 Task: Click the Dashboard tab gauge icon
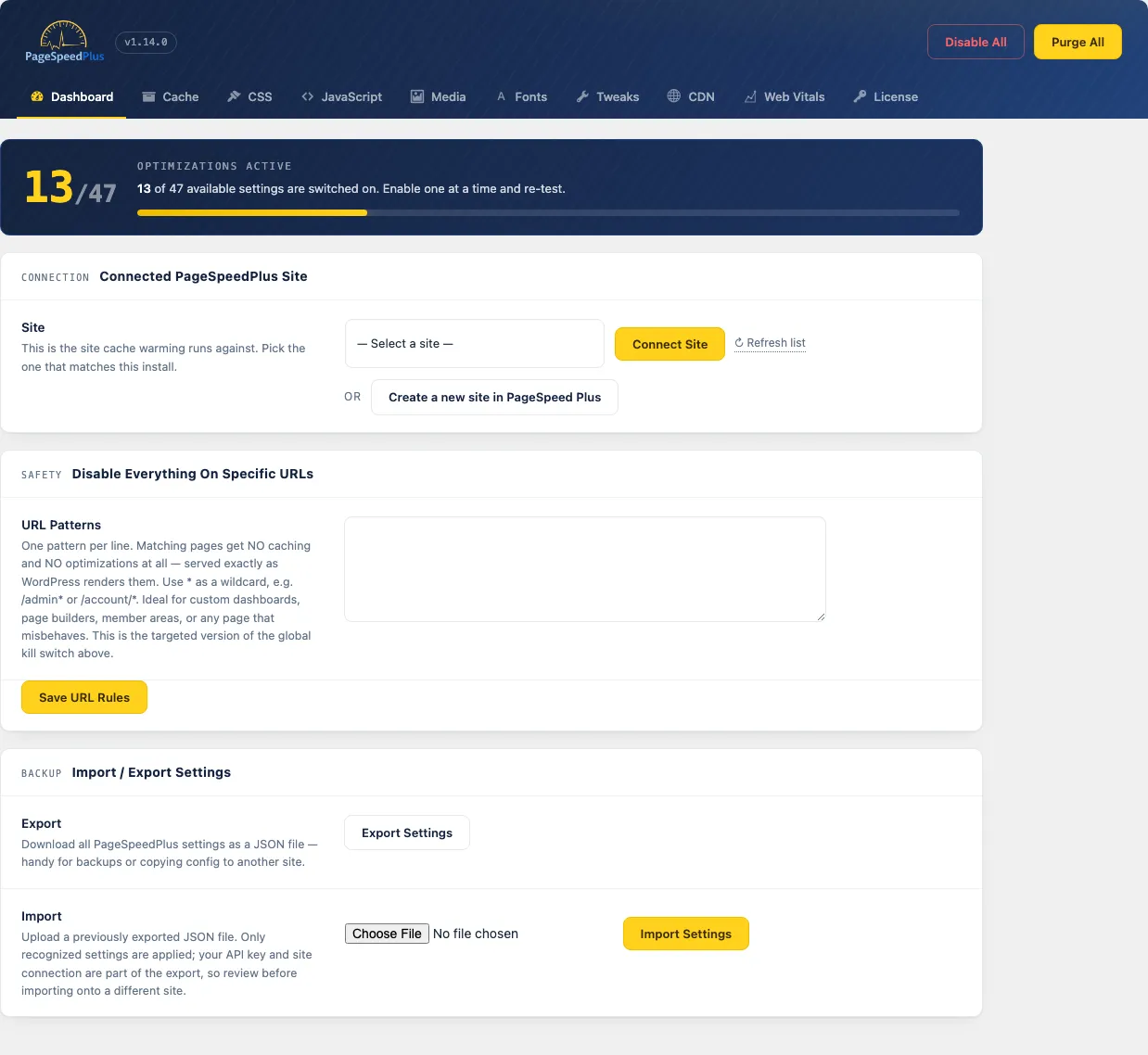pyautogui.click(x=37, y=96)
